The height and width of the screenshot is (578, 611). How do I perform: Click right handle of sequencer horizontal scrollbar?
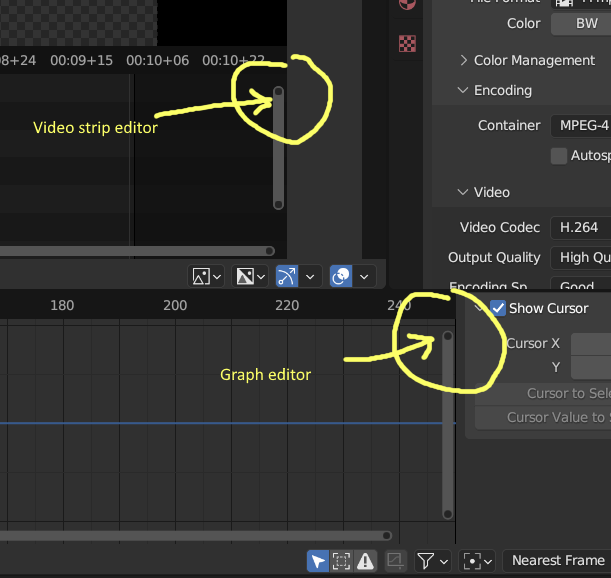point(270,251)
